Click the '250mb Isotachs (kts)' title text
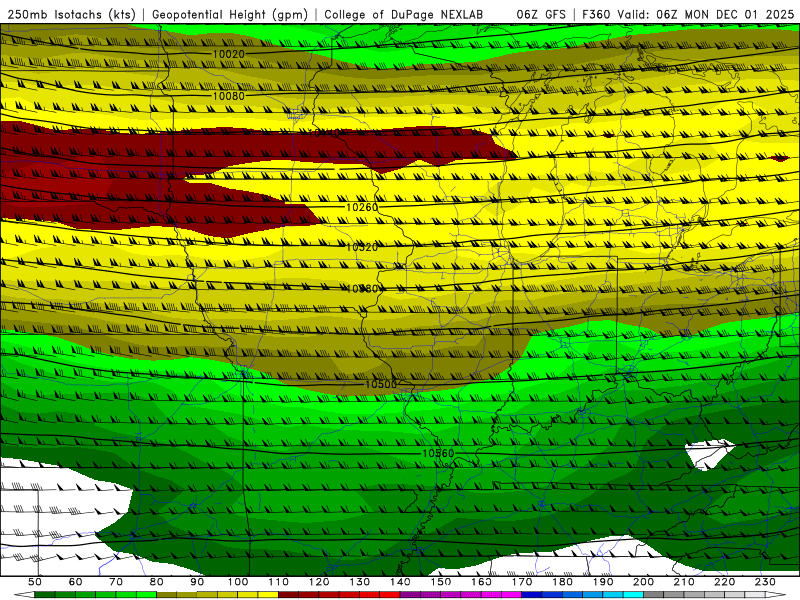Screen dimensions: 800x600 tap(71, 15)
